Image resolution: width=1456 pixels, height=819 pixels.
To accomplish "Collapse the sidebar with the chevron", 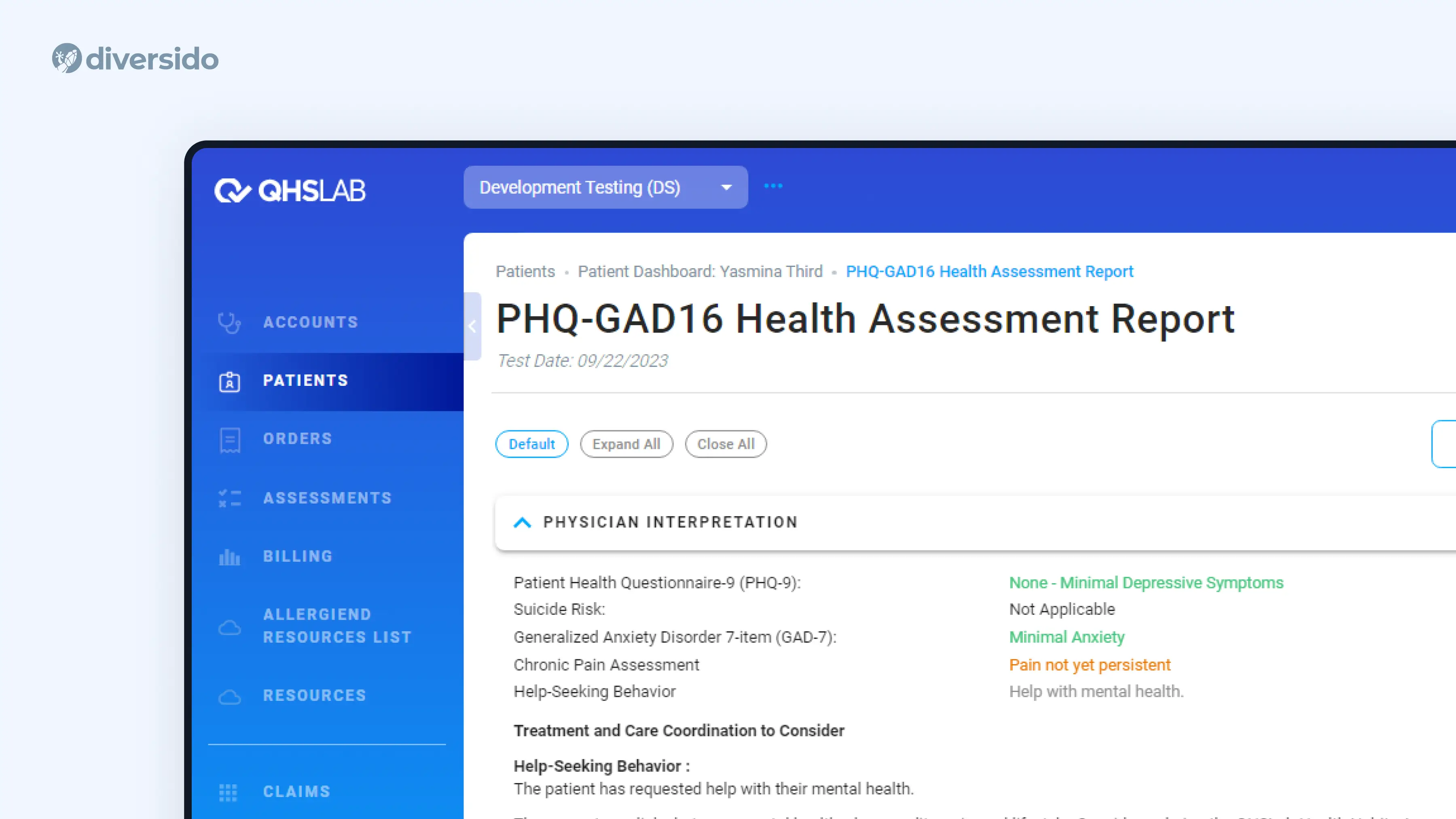I will click(x=472, y=327).
